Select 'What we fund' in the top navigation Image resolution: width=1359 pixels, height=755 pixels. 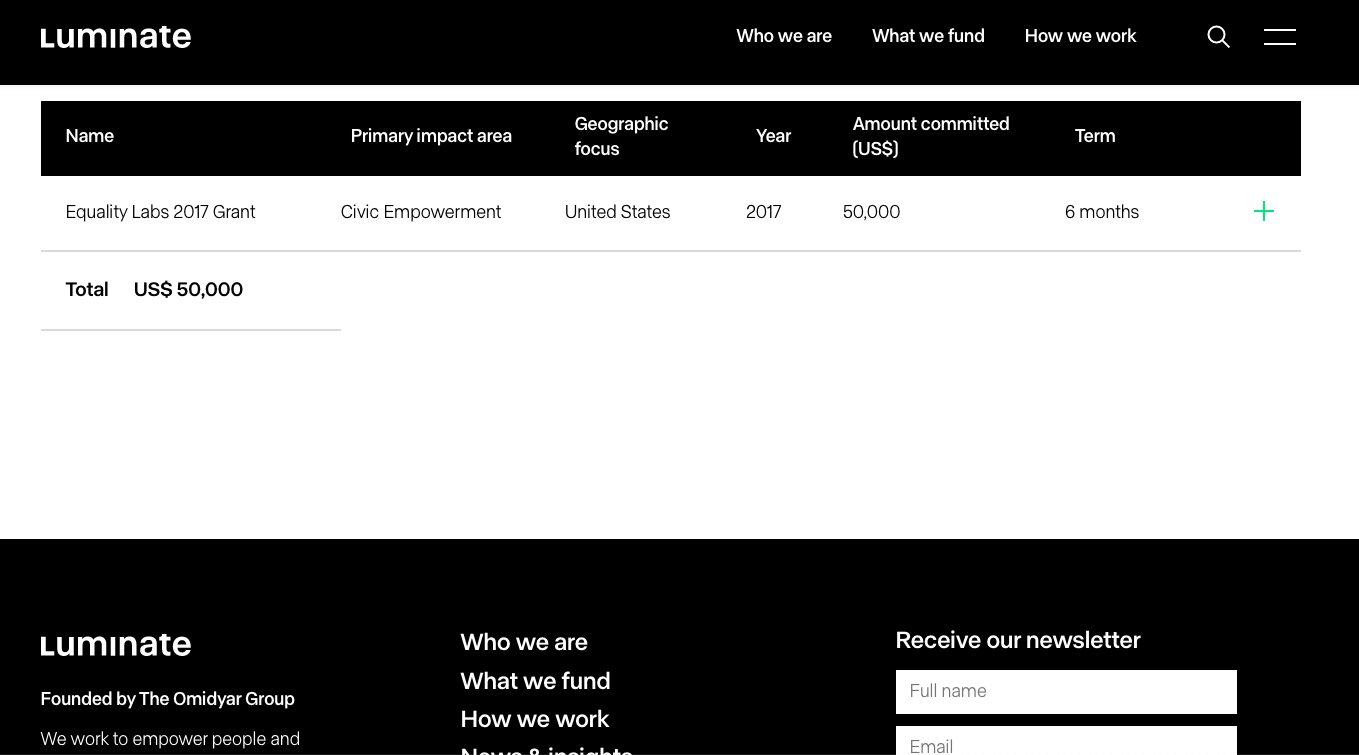pos(928,36)
